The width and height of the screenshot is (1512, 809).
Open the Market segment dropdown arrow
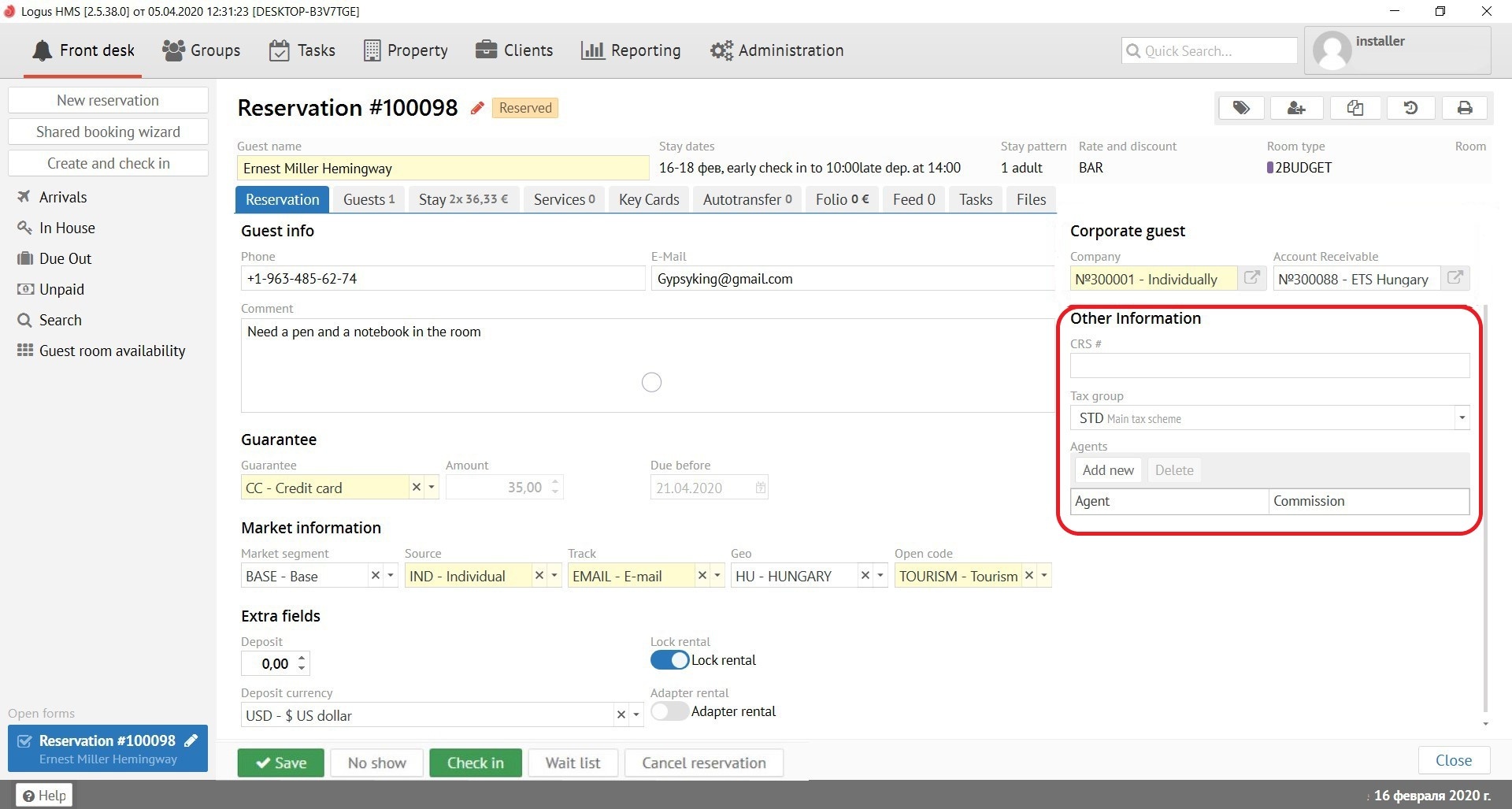(391, 576)
